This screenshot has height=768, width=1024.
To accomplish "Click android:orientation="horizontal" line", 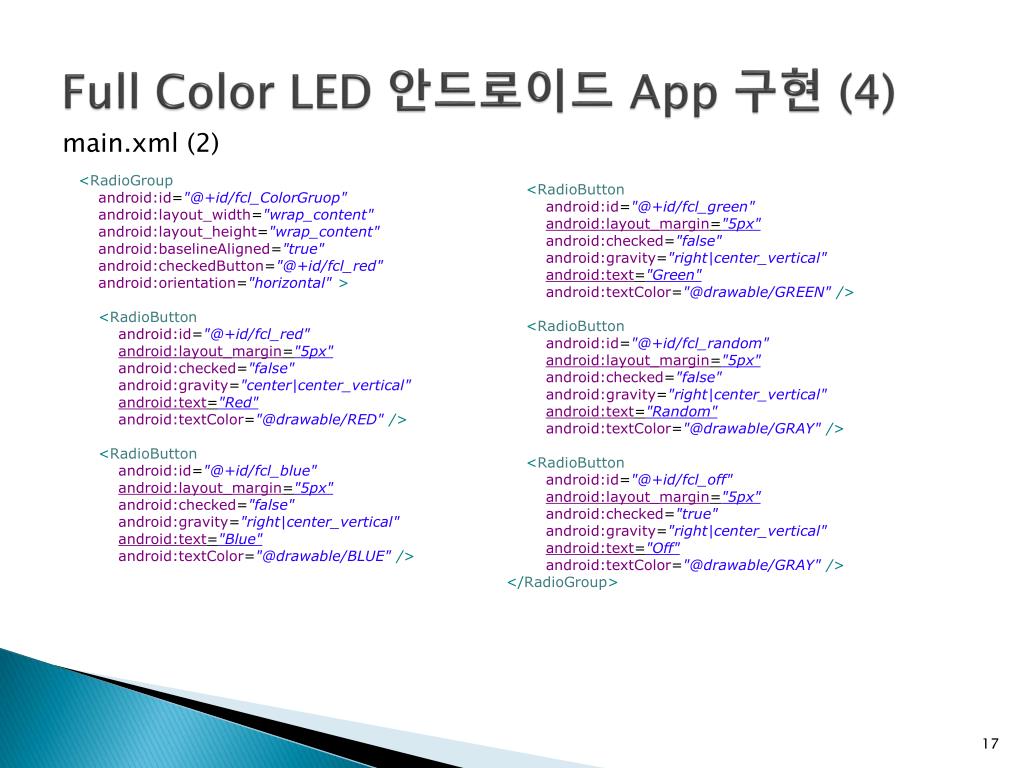I will (x=223, y=283).
